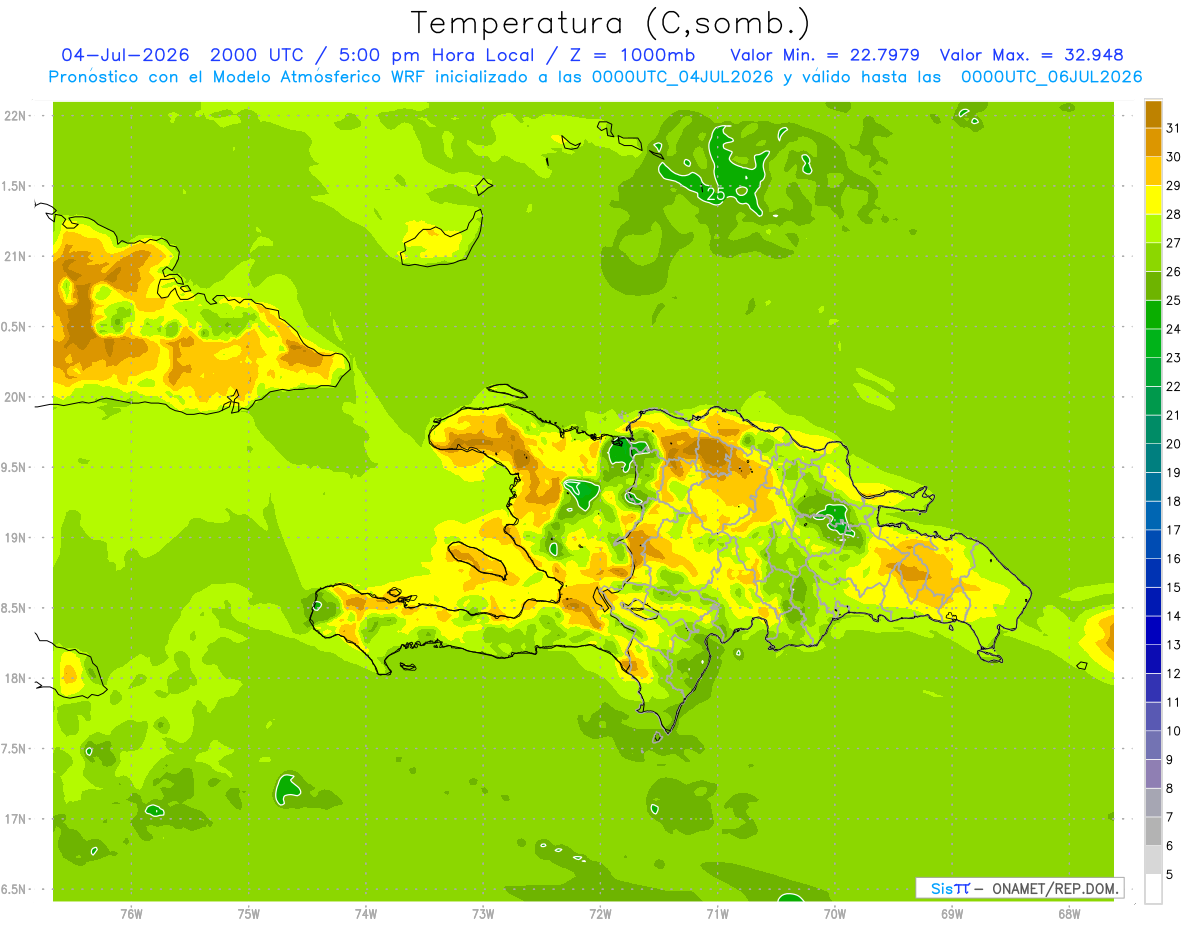Click legend swatch between 16 and 17

[1153, 544]
